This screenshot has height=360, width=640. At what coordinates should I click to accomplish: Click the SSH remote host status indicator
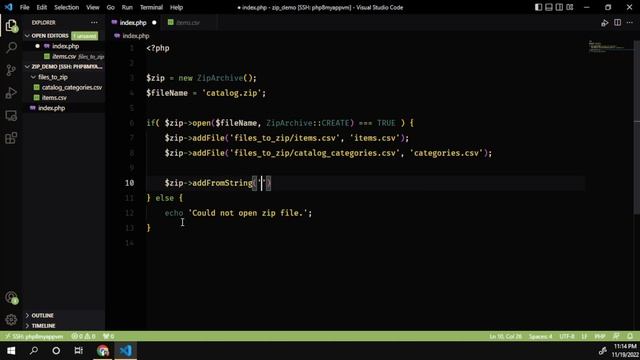[33, 336]
